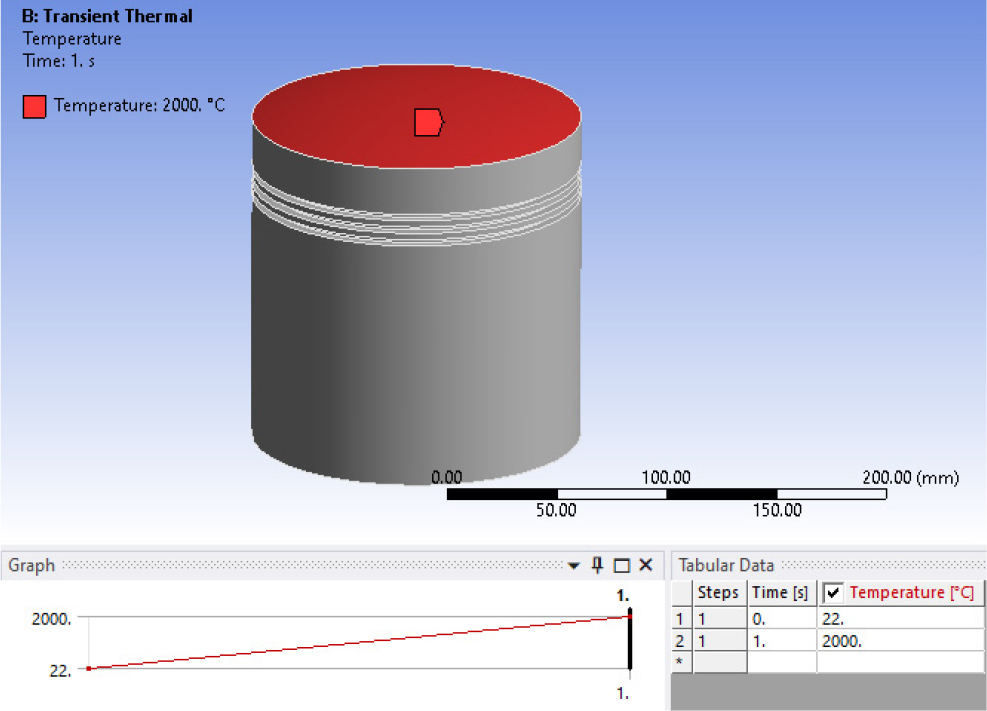Click the Graph panel title
The image size is (987, 711).
31,565
